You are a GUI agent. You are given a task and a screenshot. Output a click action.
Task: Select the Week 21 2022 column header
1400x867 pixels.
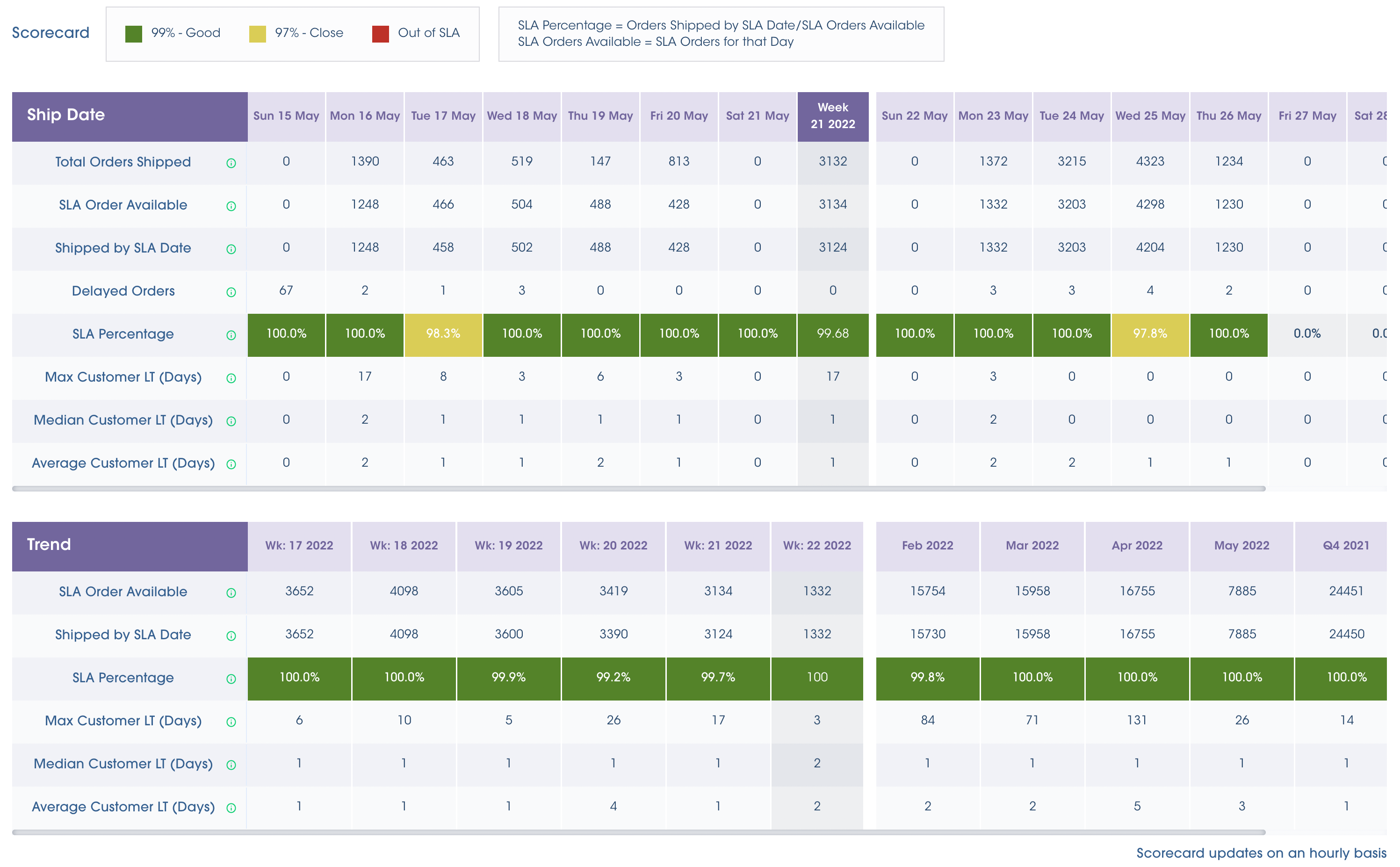click(x=832, y=116)
